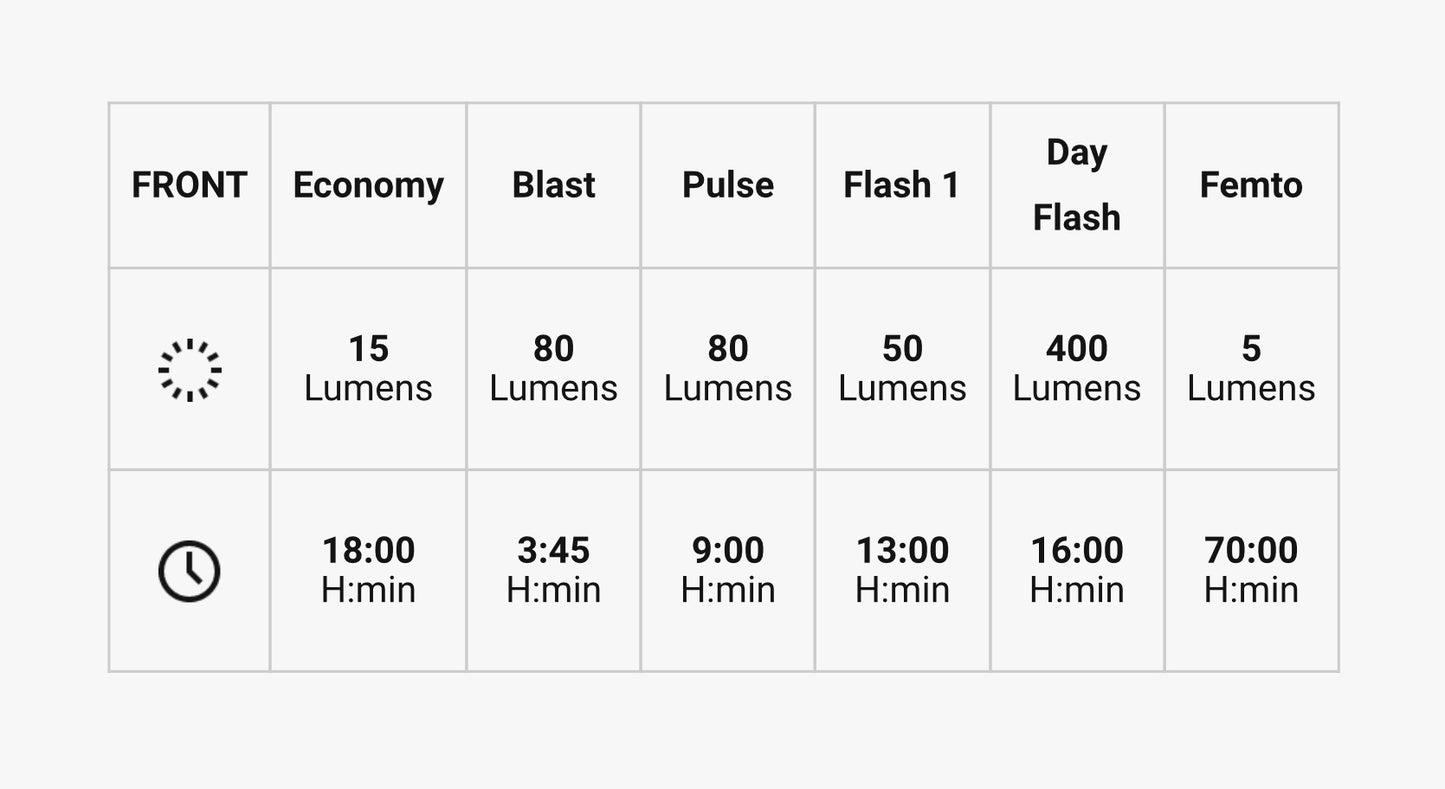This screenshot has width=1445, height=789.
Task: Select the 50 Lumens cell
Action: (x=902, y=368)
